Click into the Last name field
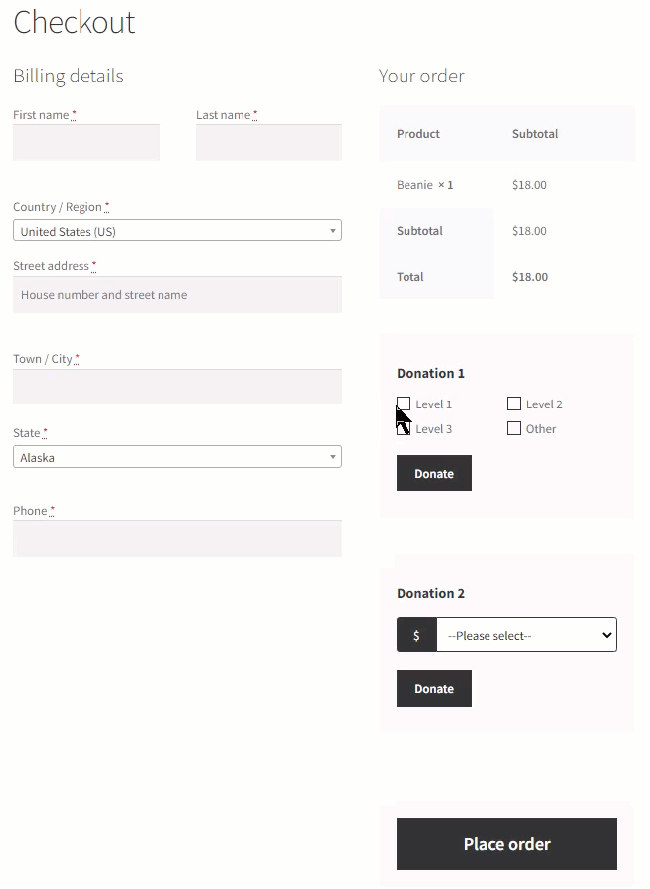Viewport: 650px width, 889px height. click(x=269, y=143)
